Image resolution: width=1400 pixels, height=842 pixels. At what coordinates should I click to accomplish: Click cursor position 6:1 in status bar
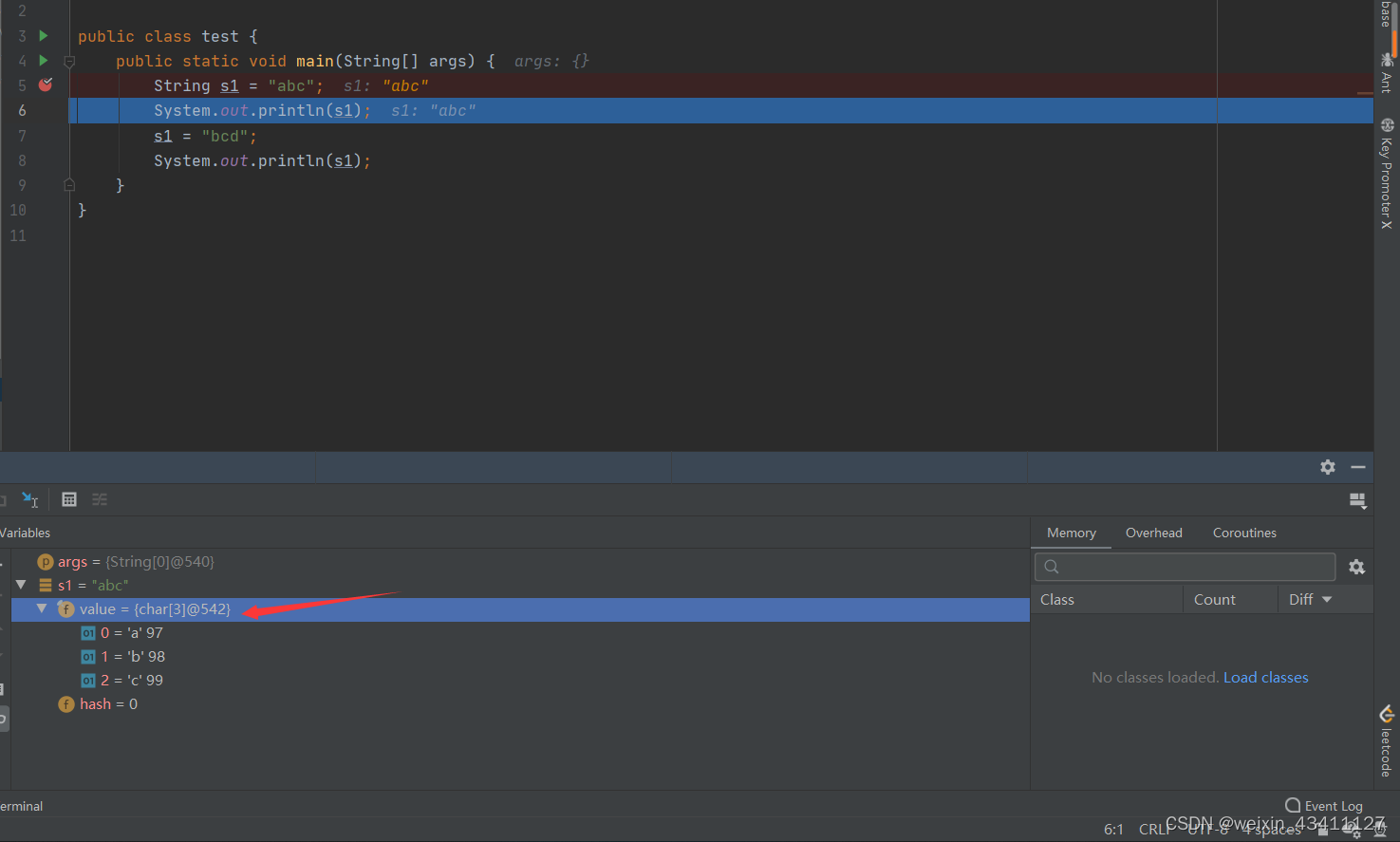[1113, 829]
